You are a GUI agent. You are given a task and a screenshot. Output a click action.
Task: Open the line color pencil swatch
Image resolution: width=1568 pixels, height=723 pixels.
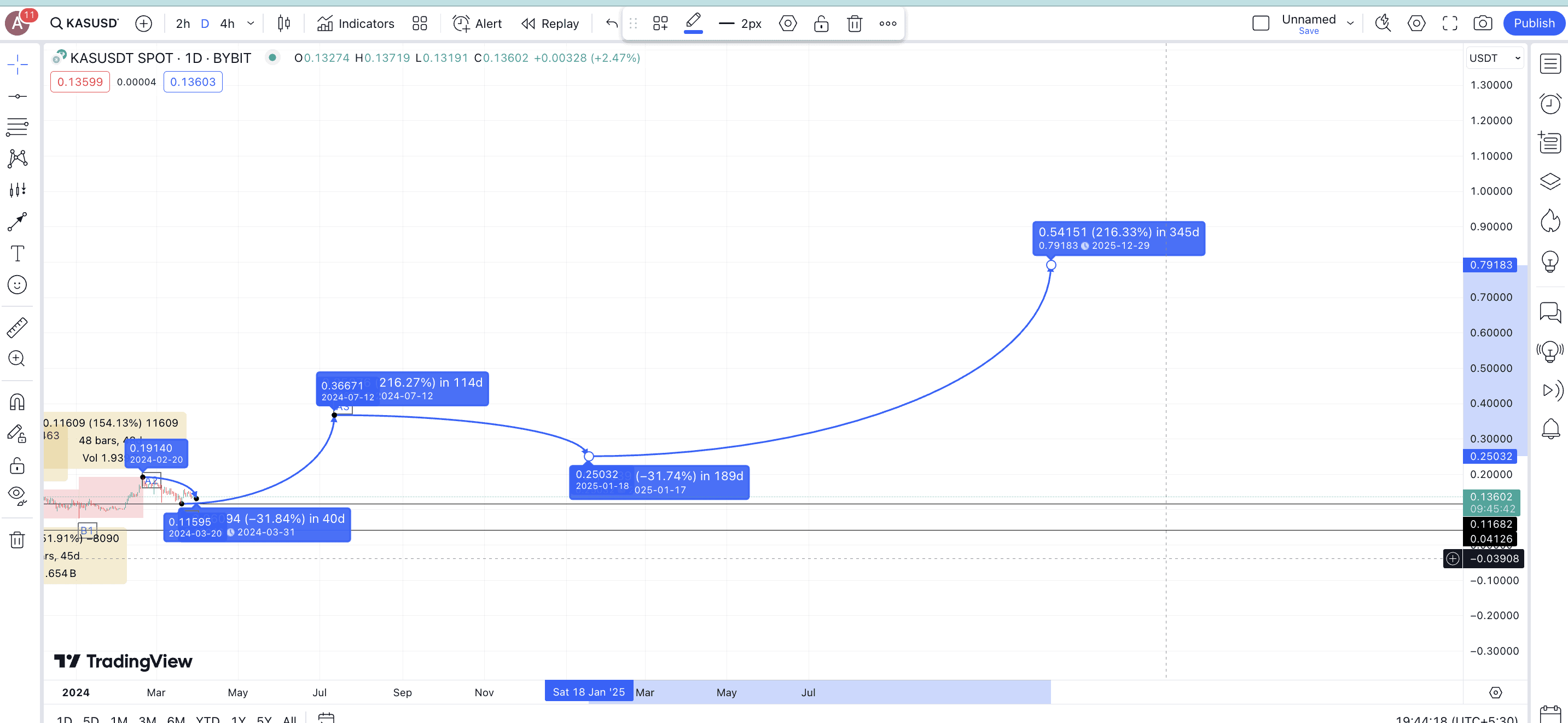click(x=693, y=24)
